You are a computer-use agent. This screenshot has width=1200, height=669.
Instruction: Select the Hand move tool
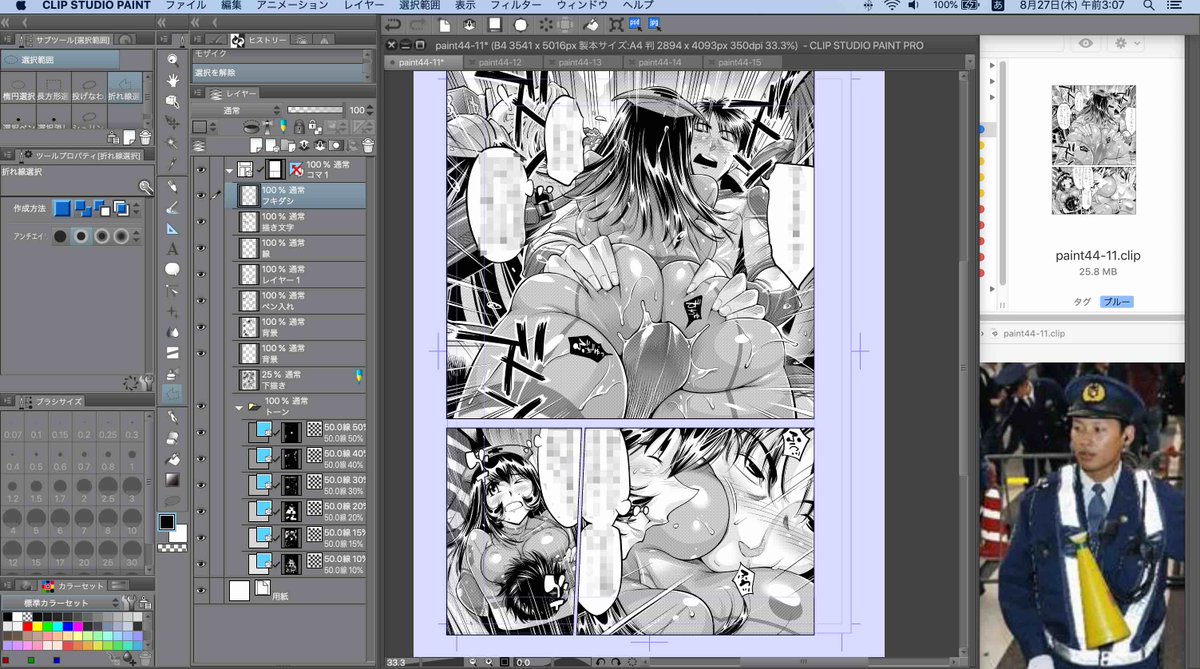[172, 80]
